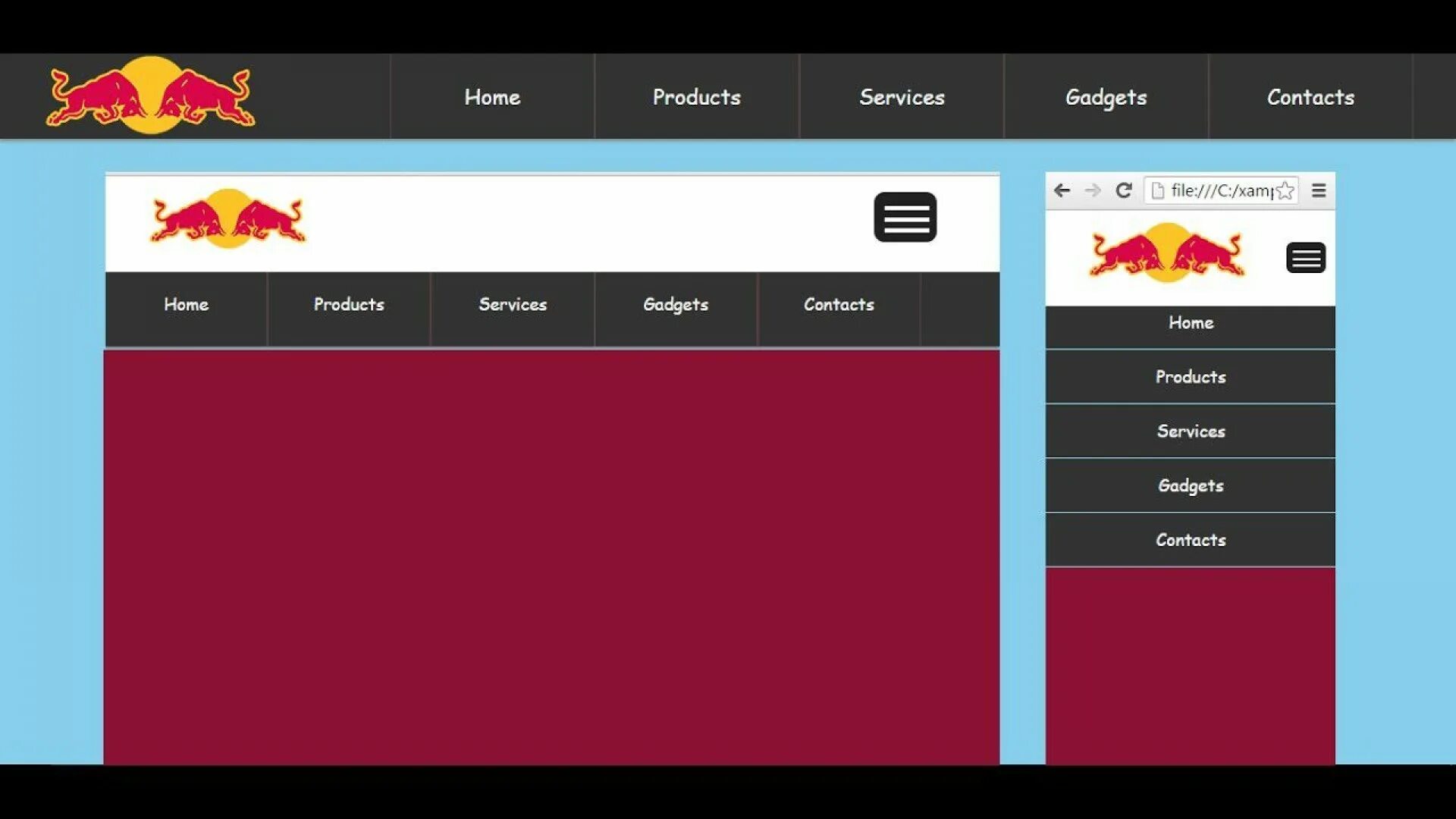Click browser refresh button in mobile preview
Image resolution: width=1456 pixels, height=819 pixels.
coord(1124,190)
